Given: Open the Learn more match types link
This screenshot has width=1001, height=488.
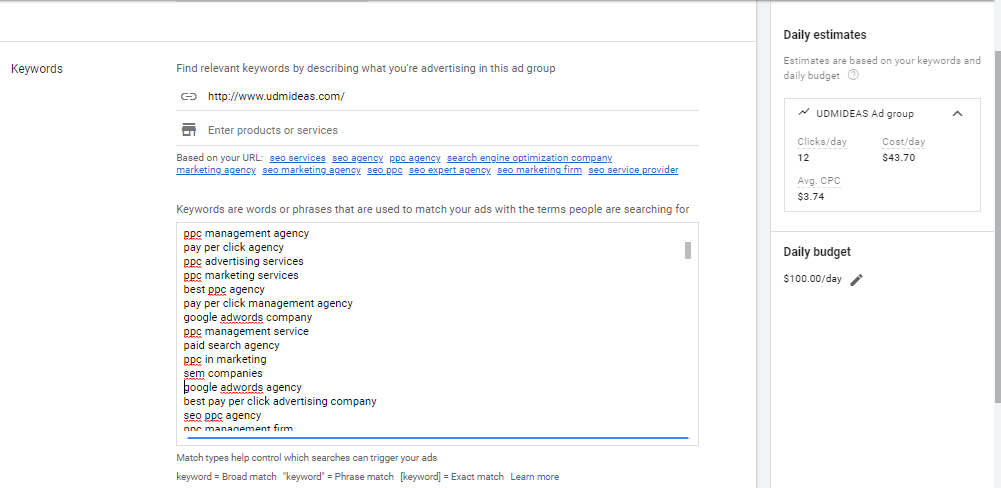Looking at the screenshot, I should [x=534, y=477].
